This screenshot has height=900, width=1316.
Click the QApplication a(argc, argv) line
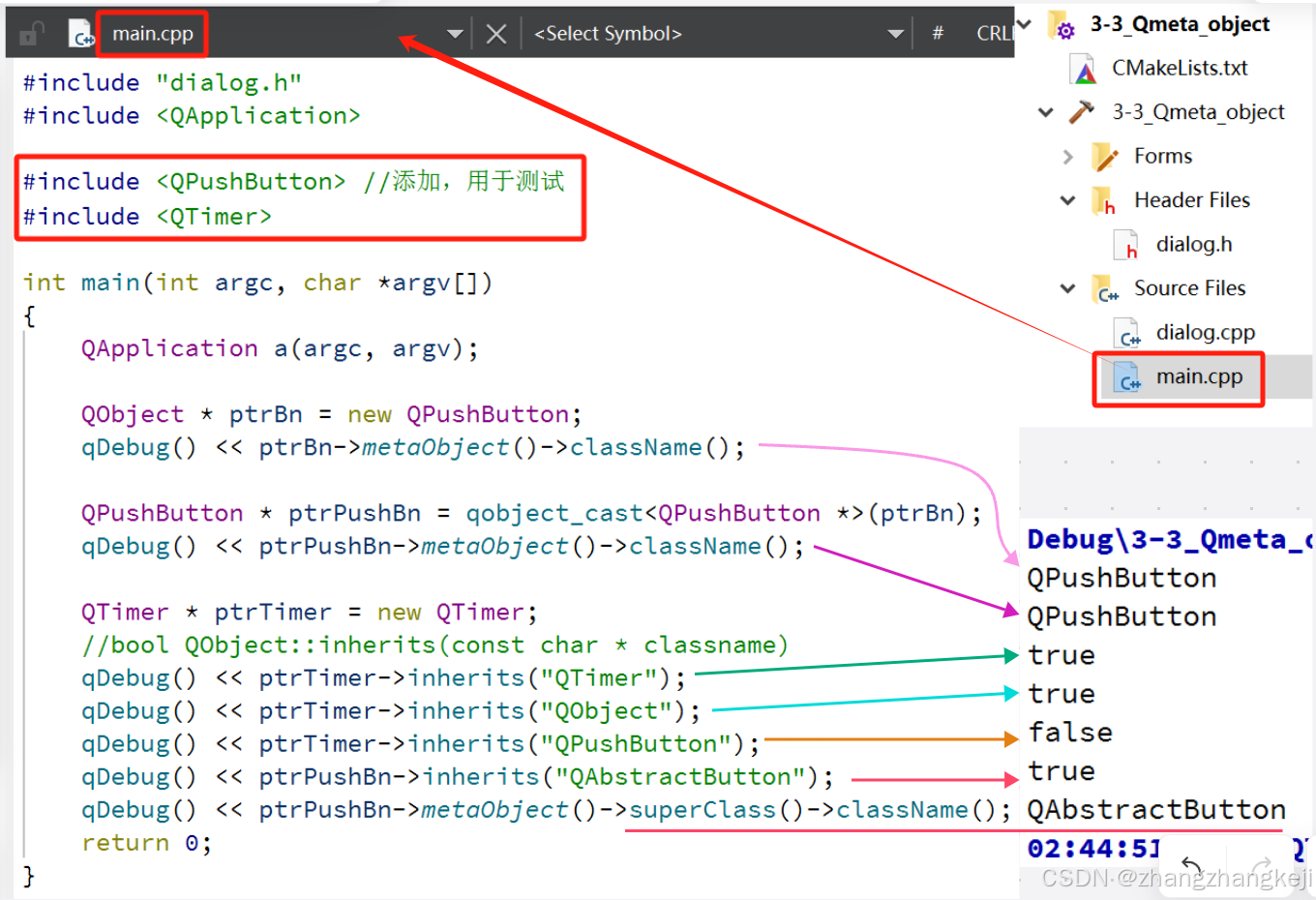pos(280,348)
